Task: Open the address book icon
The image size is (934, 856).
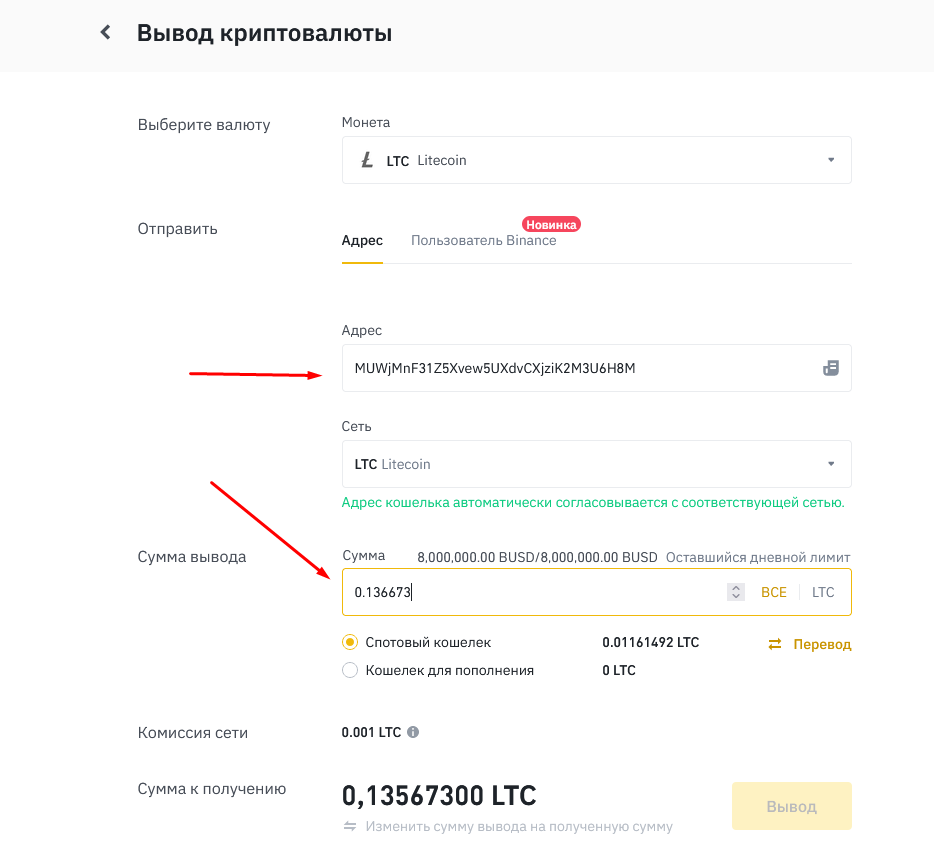Action: pos(830,368)
